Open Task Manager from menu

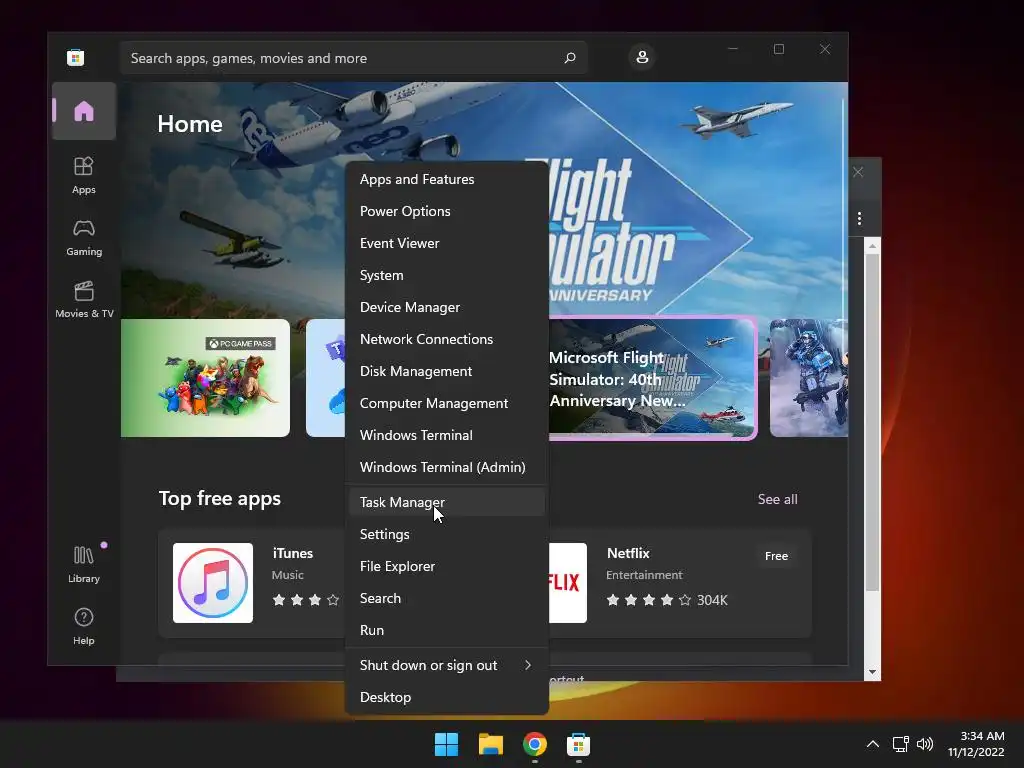447,502
